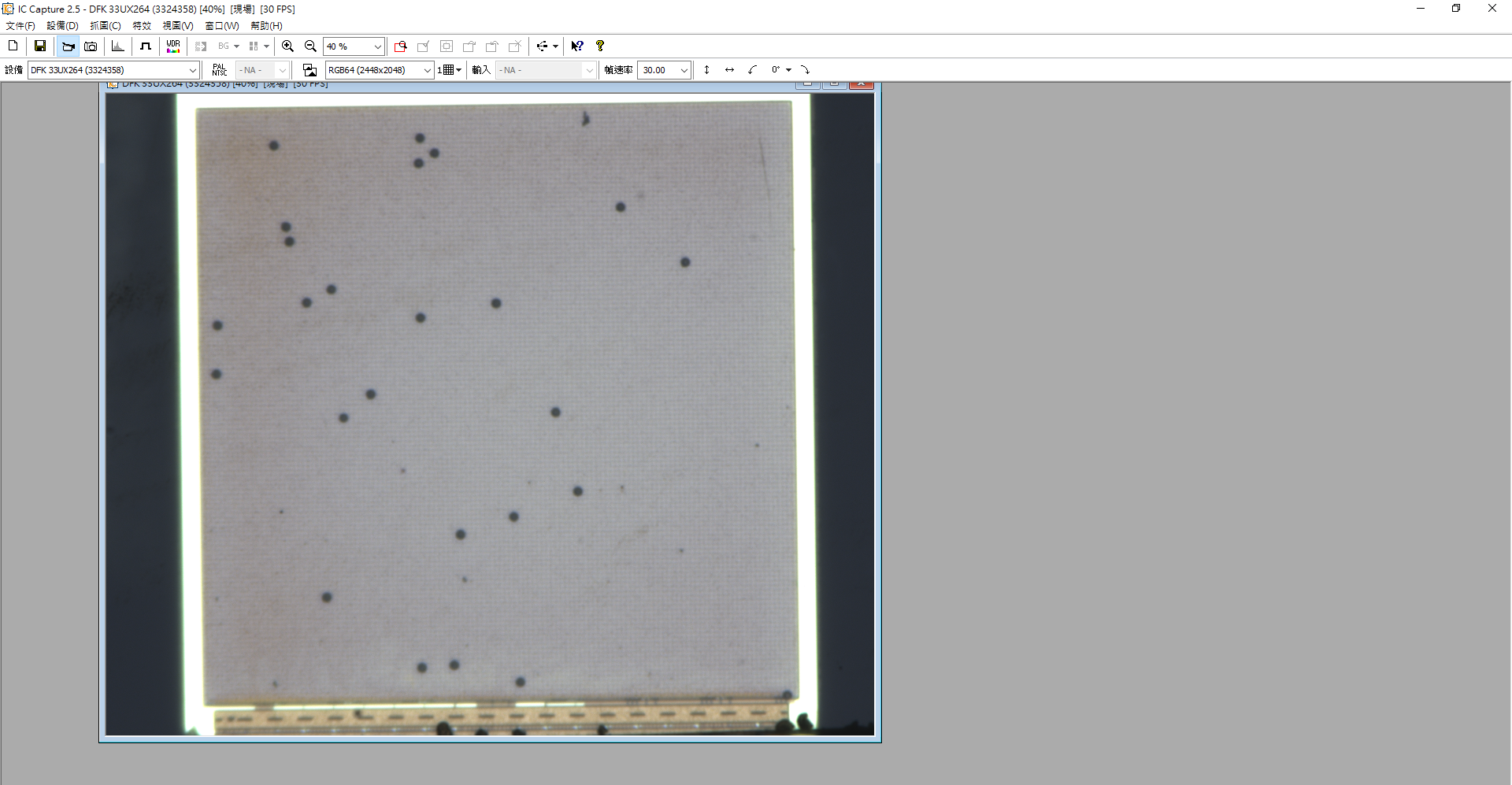The height and width of the screenshot is (785, 1512).
Task: Toggle the live display mode
Action: coord(68,46)
